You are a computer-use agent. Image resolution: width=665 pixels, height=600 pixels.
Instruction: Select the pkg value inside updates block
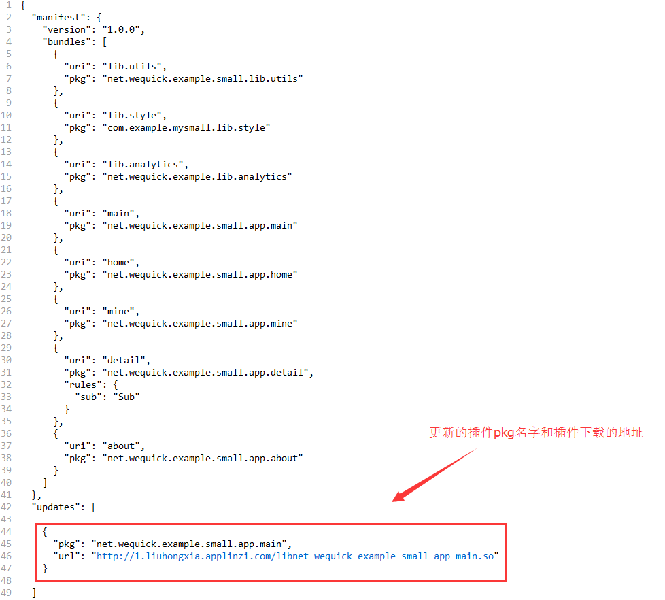[x=189, y=544]
